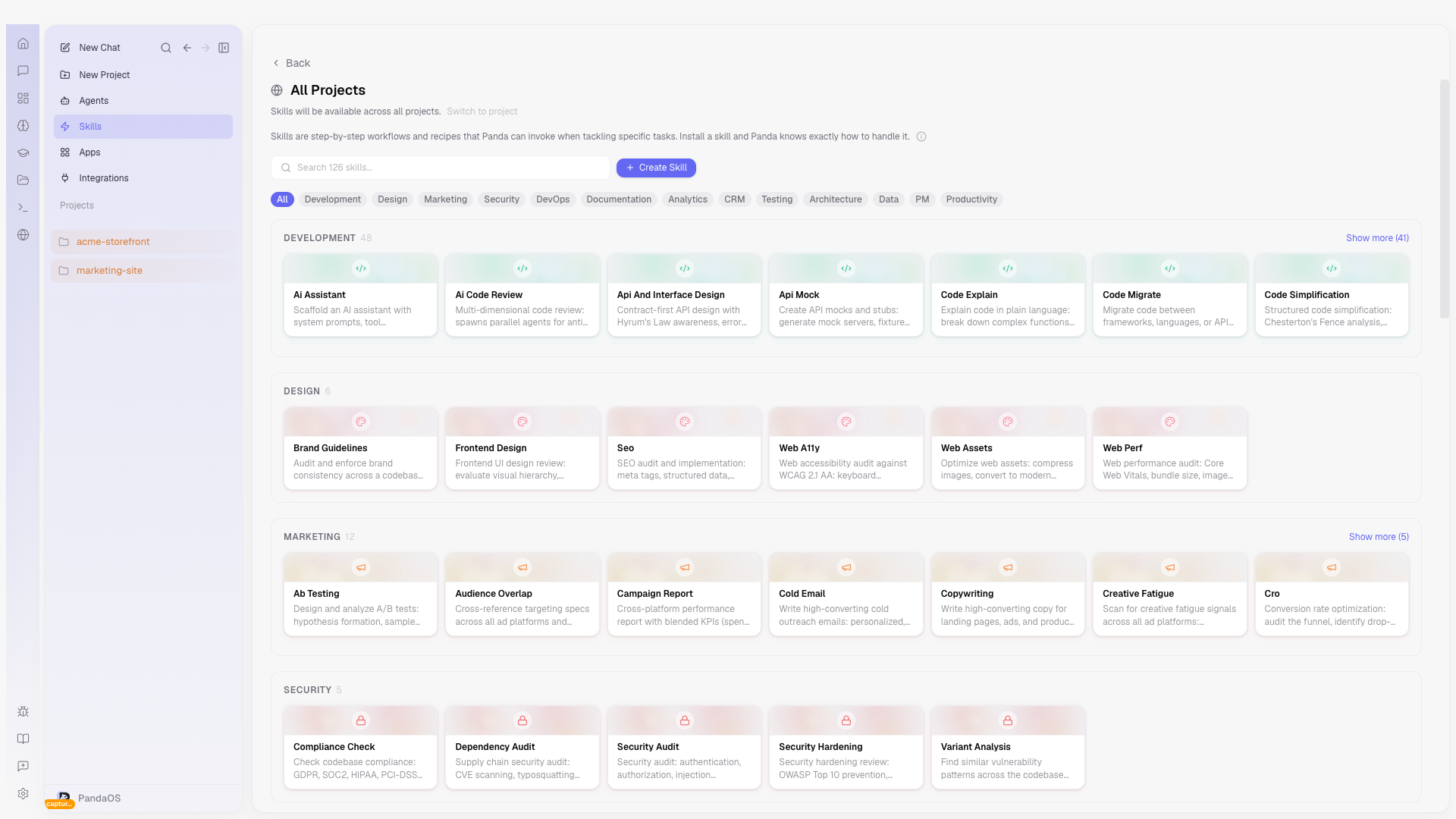Image resolution: width=1456 pixels, height=819 pixels.
Task: Click the feedback message icon
Action: [23, 766]
